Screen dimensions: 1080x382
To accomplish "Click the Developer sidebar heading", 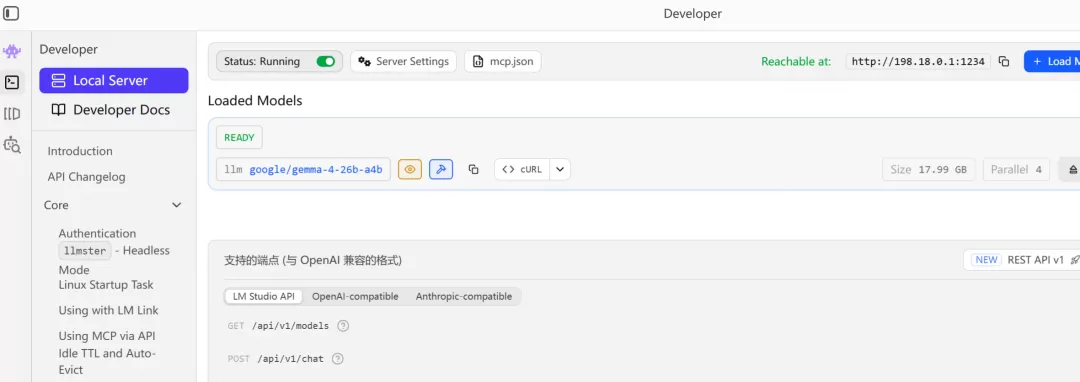I will point(68,49).
